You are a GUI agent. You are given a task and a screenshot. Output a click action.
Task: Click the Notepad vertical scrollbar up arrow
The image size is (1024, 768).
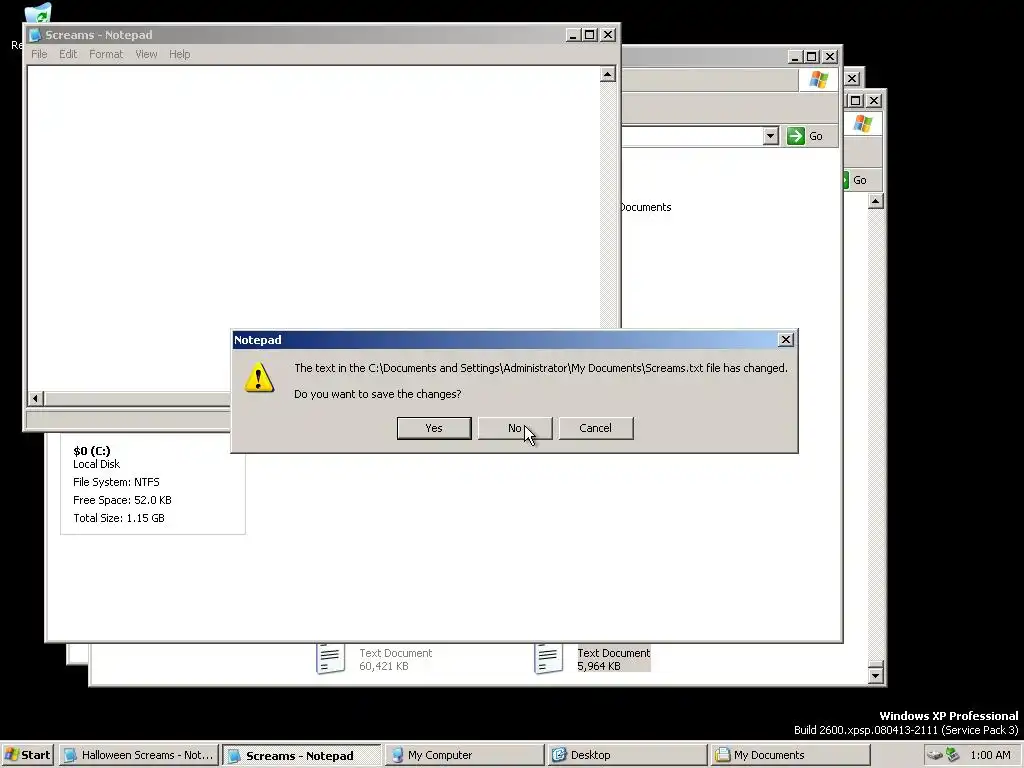[607, 74]
